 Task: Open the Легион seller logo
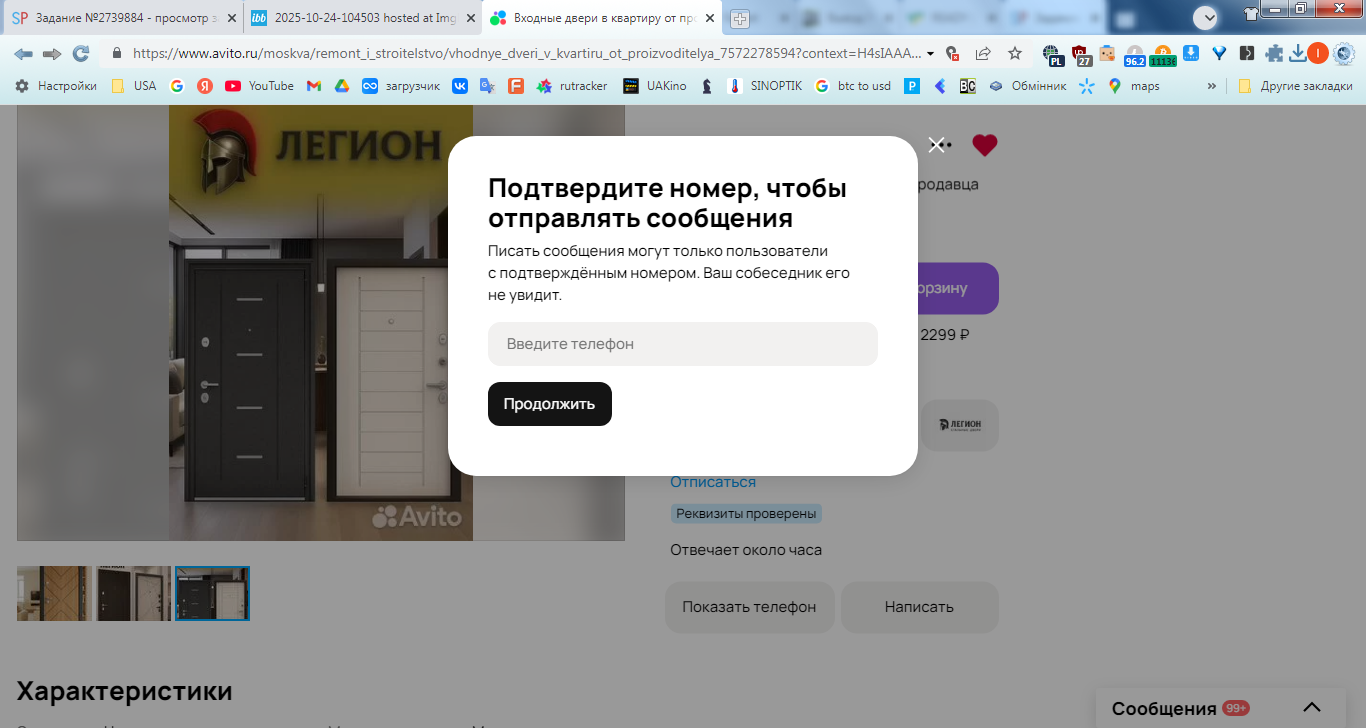[960, 425]
